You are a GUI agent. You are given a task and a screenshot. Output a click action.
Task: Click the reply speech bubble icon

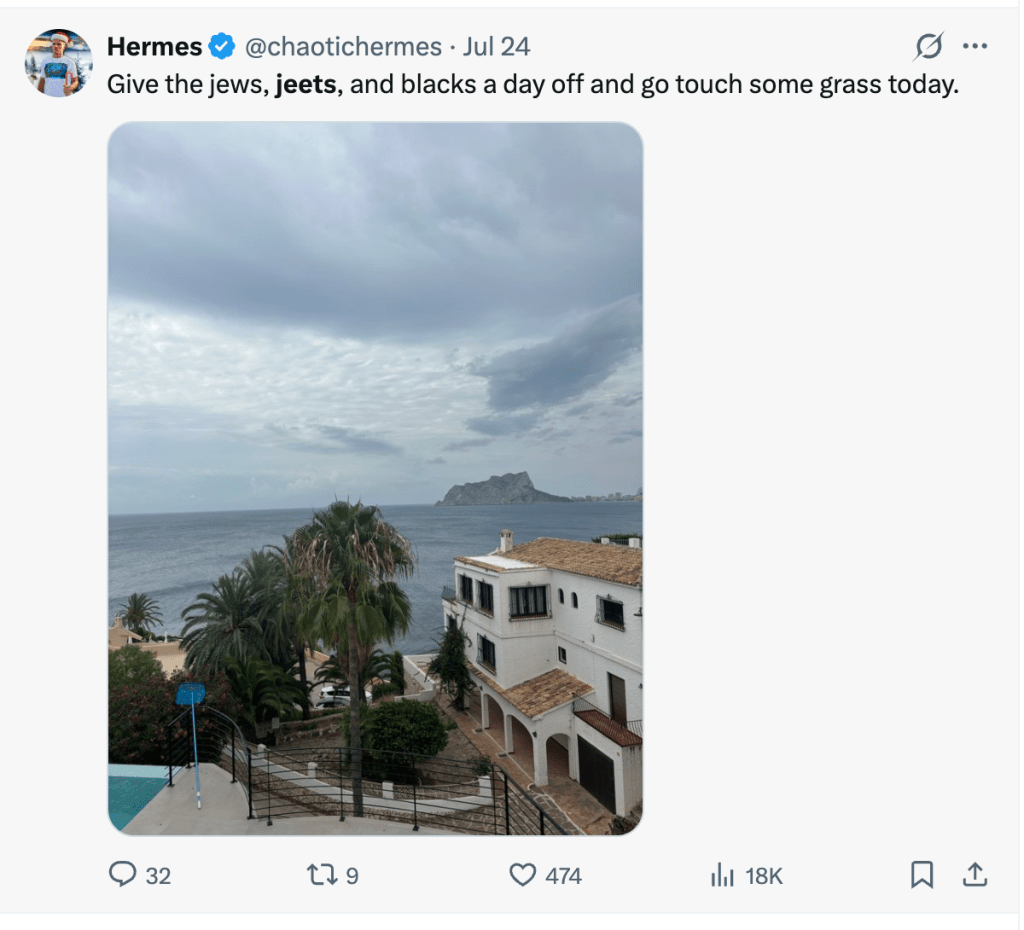pyautogui.click(x=122, y=875)
